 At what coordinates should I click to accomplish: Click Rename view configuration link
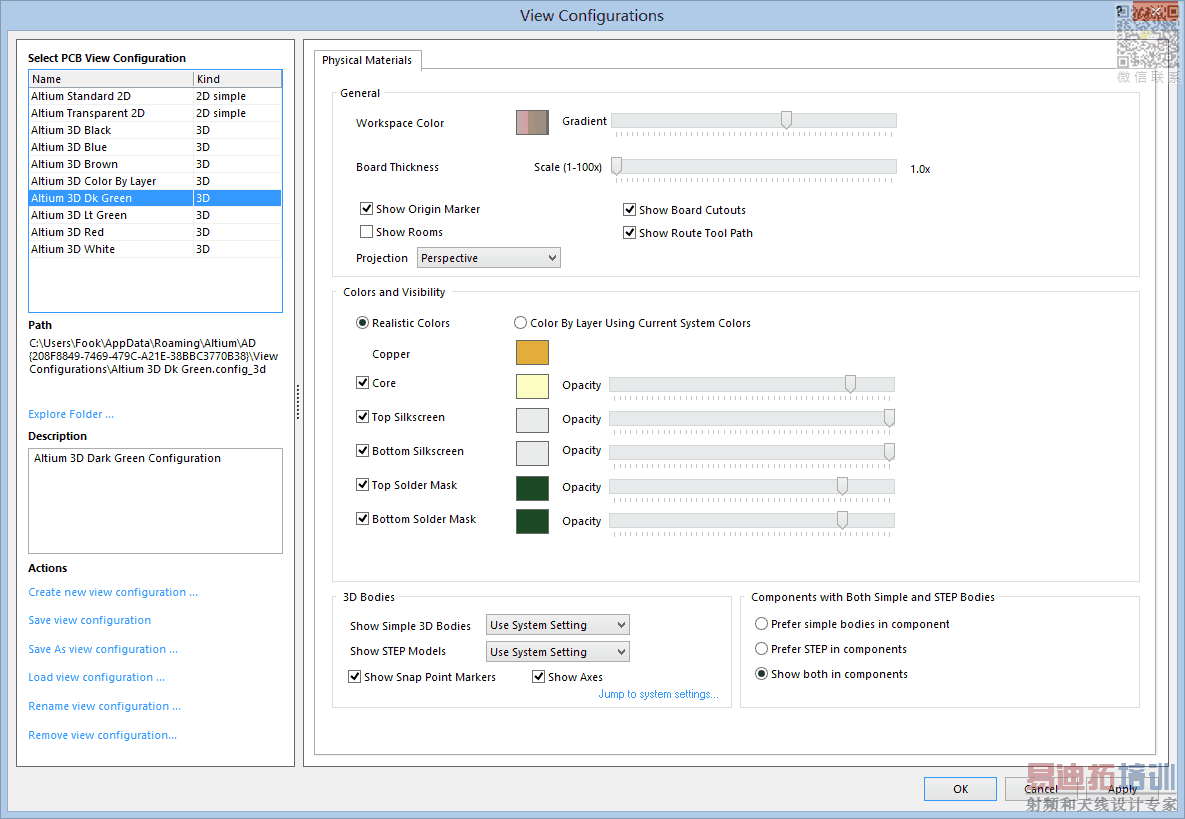coord(104,706)
